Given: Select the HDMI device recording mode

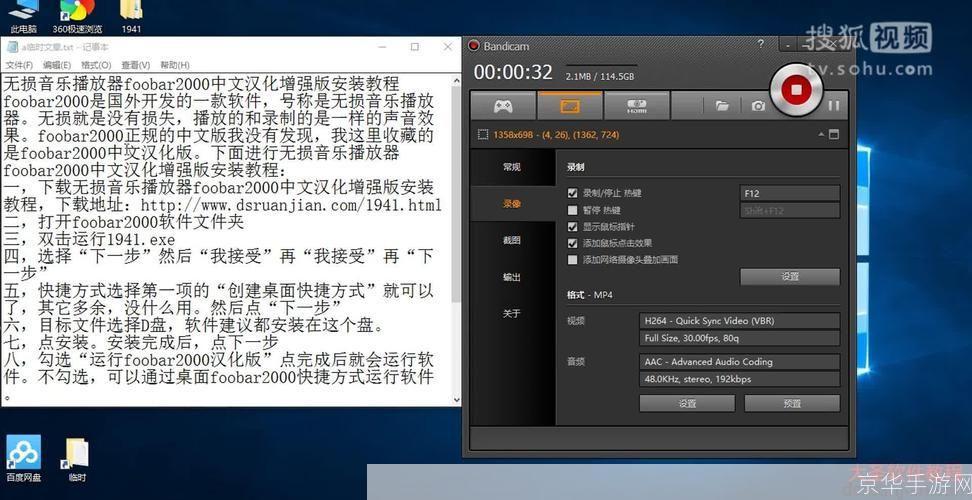Looking at the screenshot, I should pyautogui.click(x=636, y=105).
